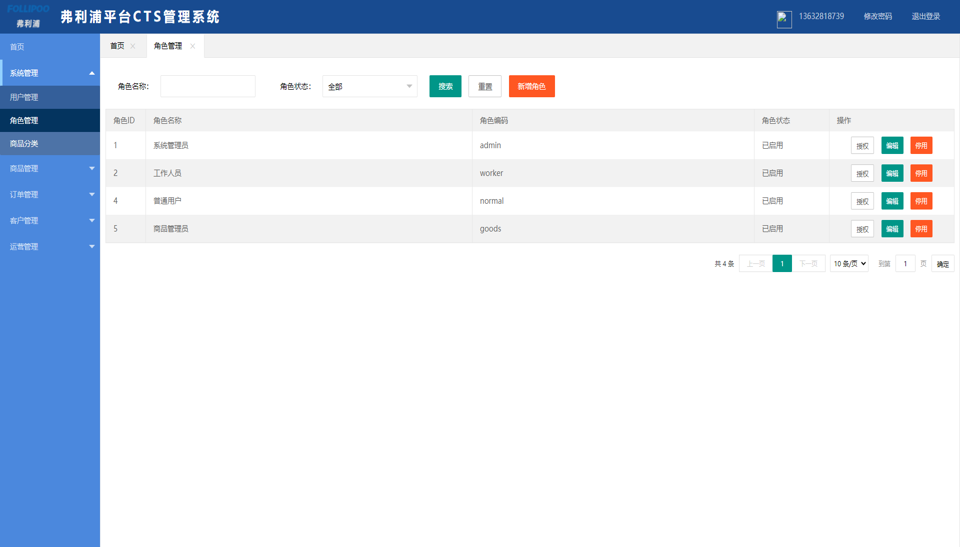
Task: Open 用户管理 in the sidebar
Action: point(50,98)
